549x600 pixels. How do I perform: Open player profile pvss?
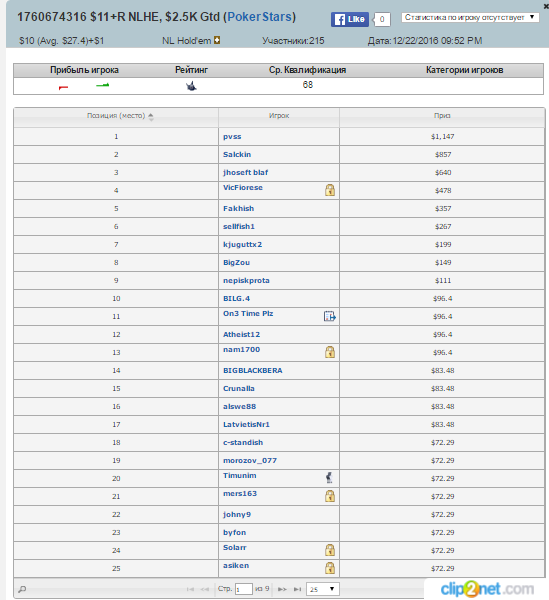[232, 137]
